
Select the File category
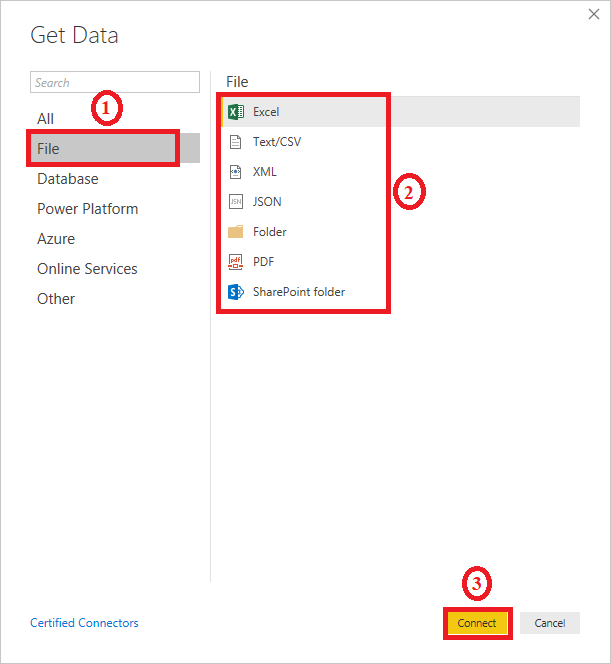pos(115,149)
